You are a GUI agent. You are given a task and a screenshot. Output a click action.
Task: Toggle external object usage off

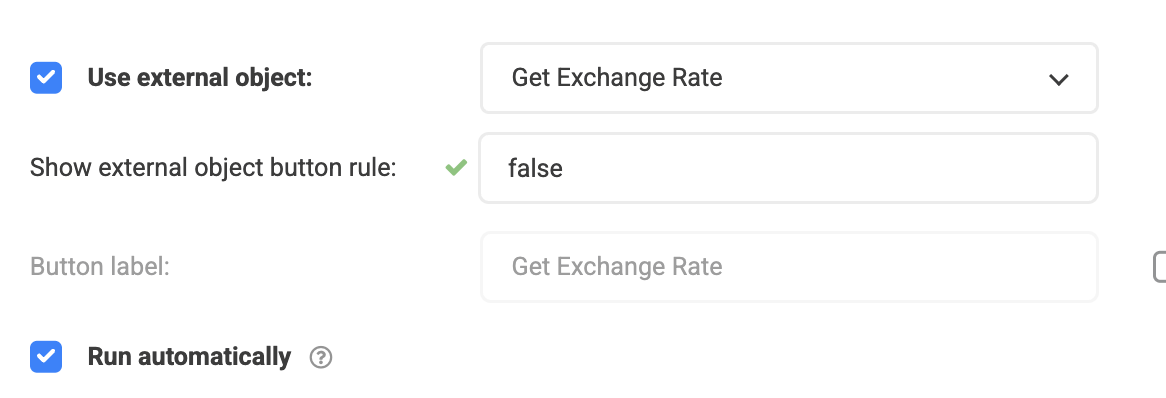[46, 78]
